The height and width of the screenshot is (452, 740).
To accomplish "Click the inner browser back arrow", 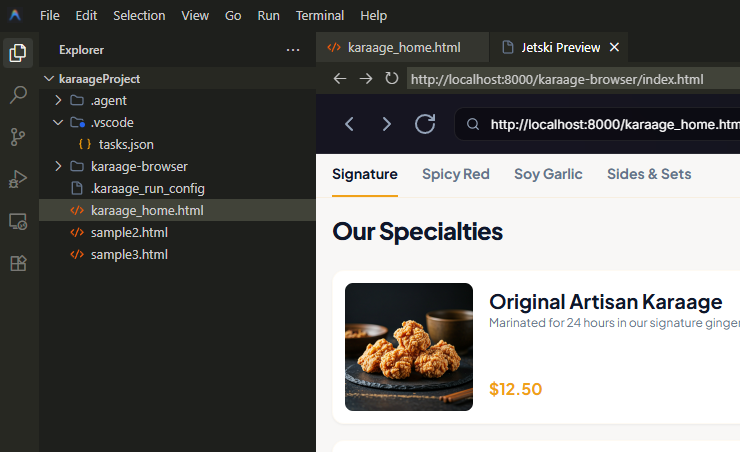I will pos(349,124).
